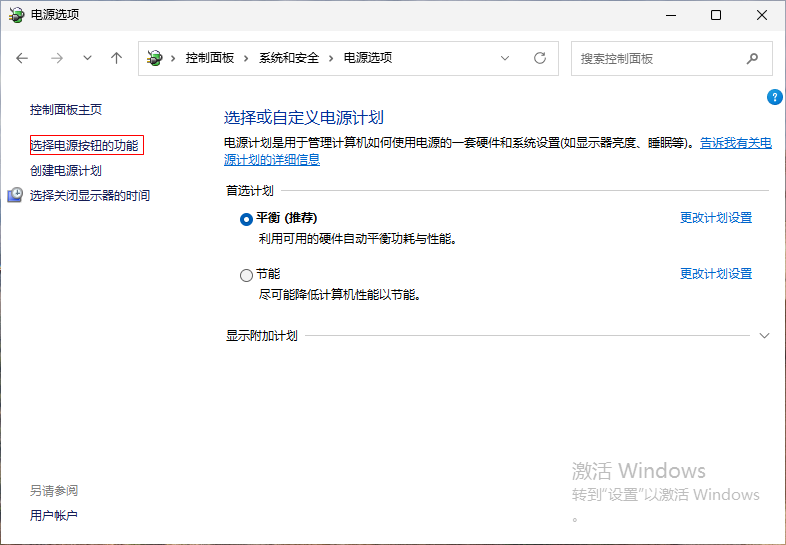Refresh the control panel page
This screenshot has width=786, height=545.
coord(540,58)
